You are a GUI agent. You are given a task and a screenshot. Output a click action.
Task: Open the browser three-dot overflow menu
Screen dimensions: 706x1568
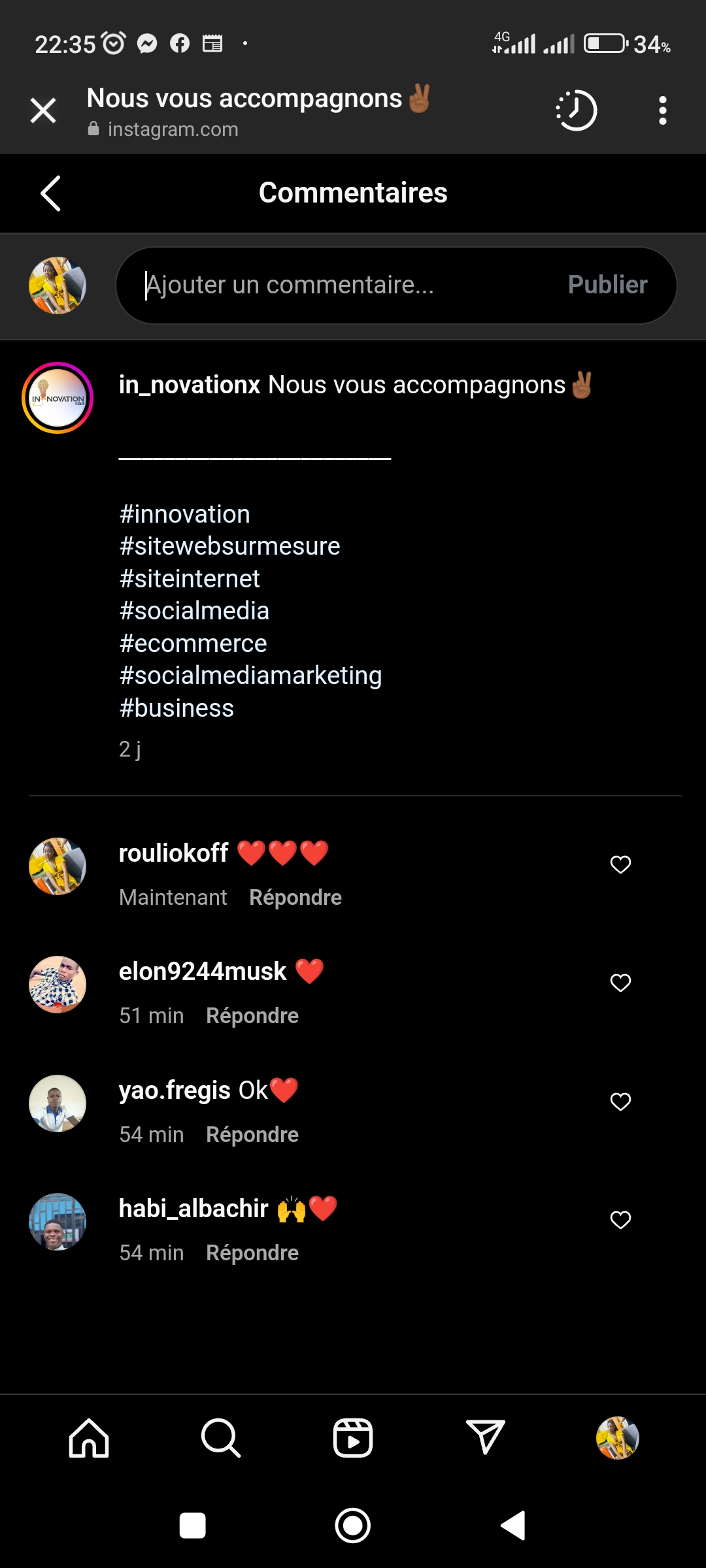[x=662, y=110]
